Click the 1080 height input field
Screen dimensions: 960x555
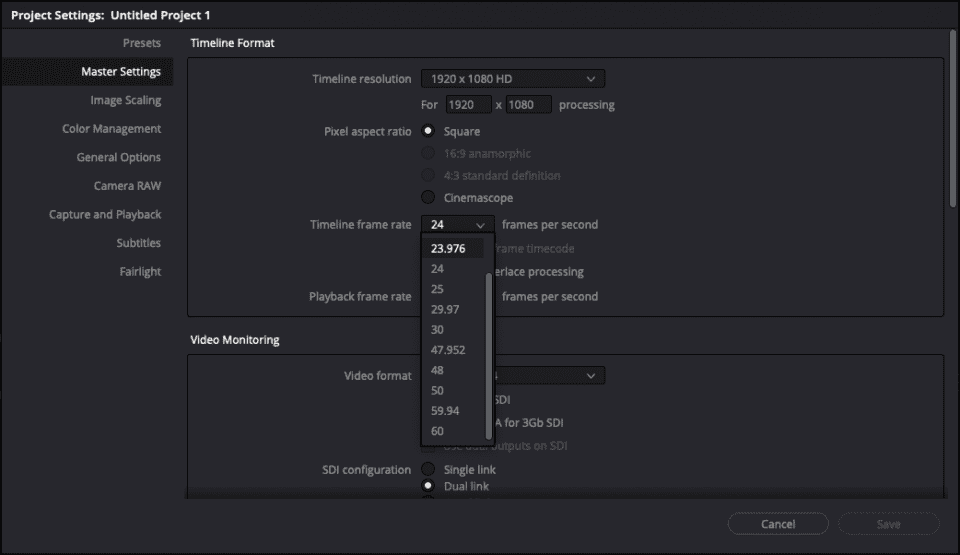[528, 105]
